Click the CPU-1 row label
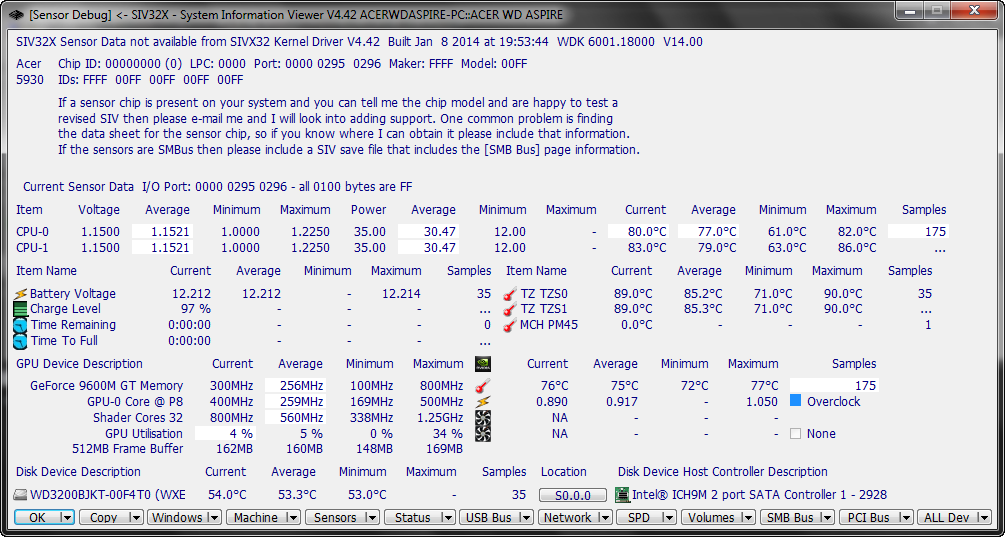This screenshot has height=537, width=1005. 30,247
